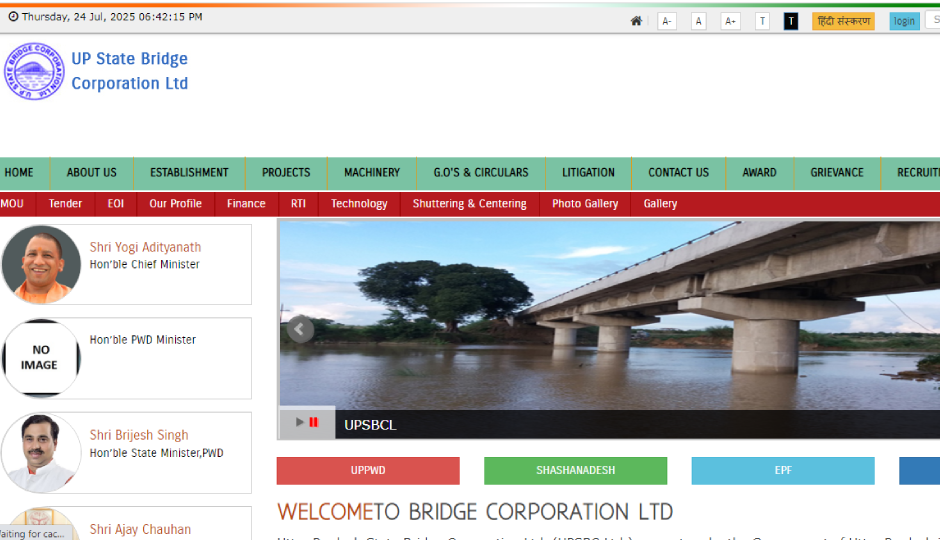Expand the PROJECTS menu
Screen dimensions: 940x540
pyautogui.click(x=286, y=172)
